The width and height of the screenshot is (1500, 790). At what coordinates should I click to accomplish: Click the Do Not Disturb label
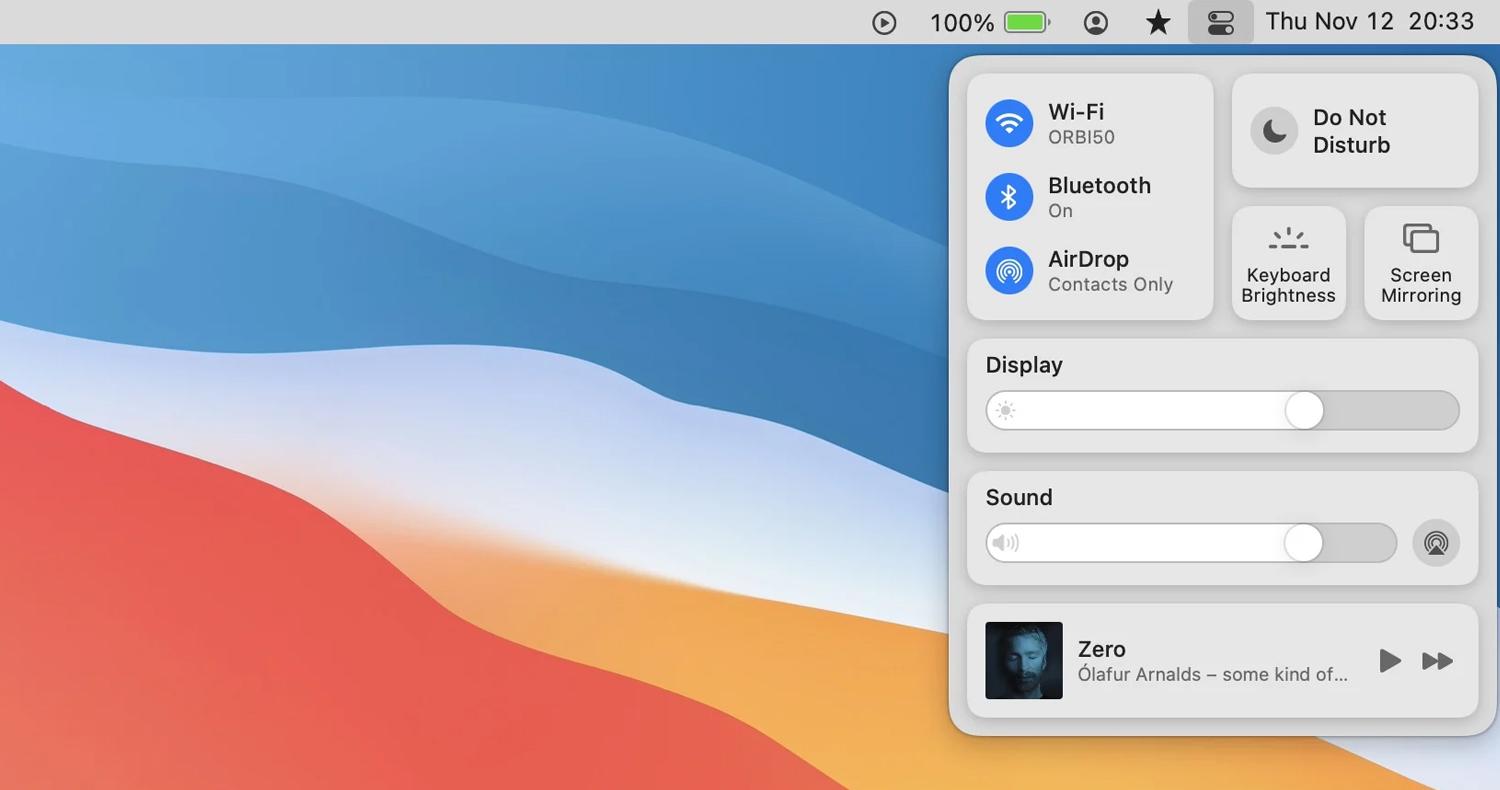click(x=1351, y=131)
